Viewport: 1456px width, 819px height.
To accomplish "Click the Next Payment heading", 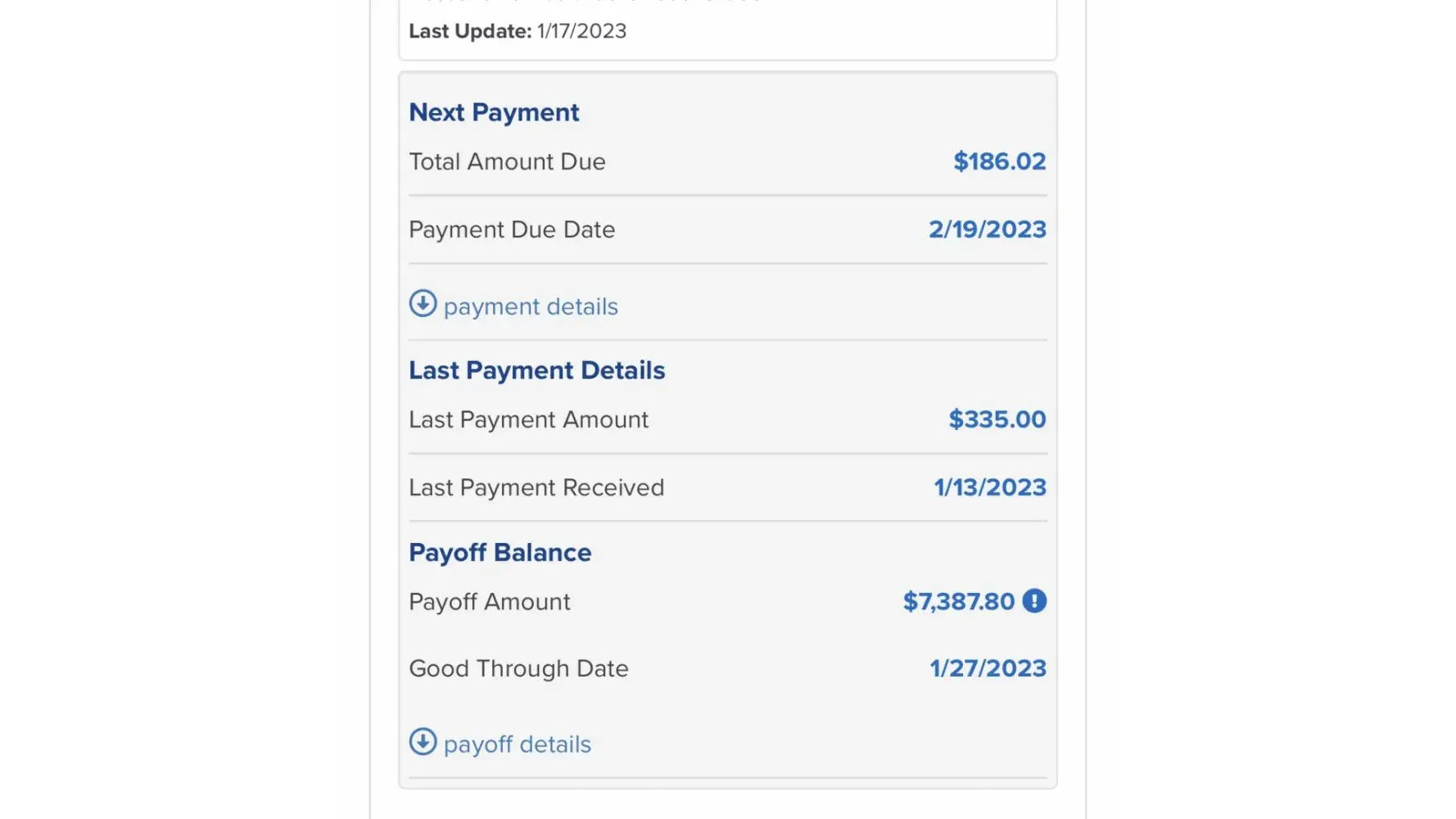I will click(494, 112).
